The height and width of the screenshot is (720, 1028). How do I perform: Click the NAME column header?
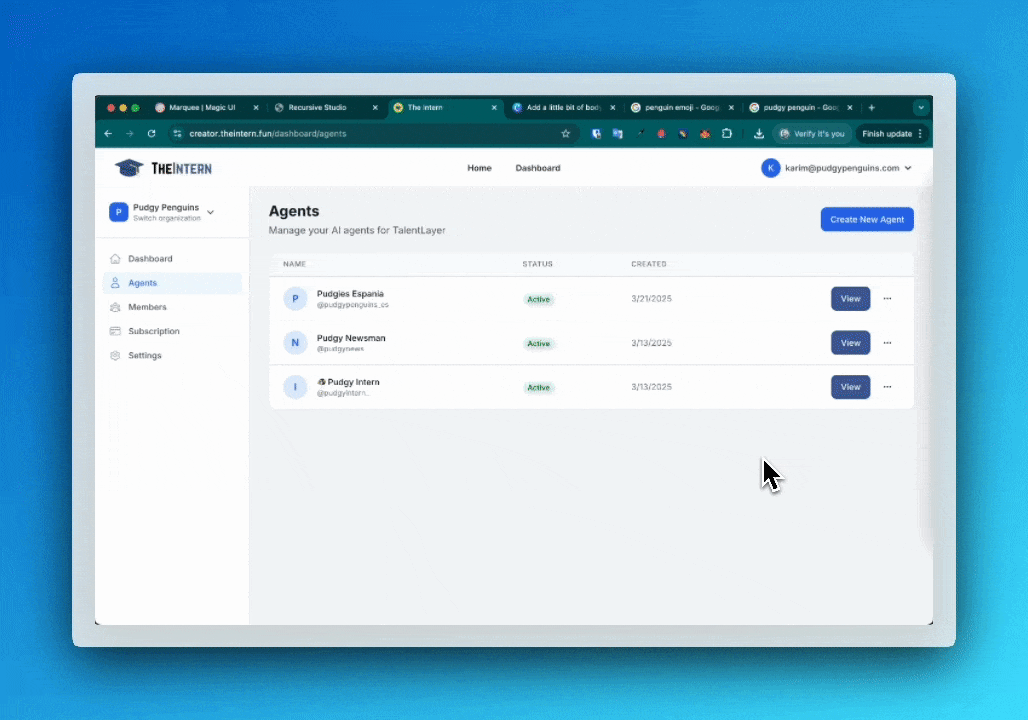[x=294, y=264]
